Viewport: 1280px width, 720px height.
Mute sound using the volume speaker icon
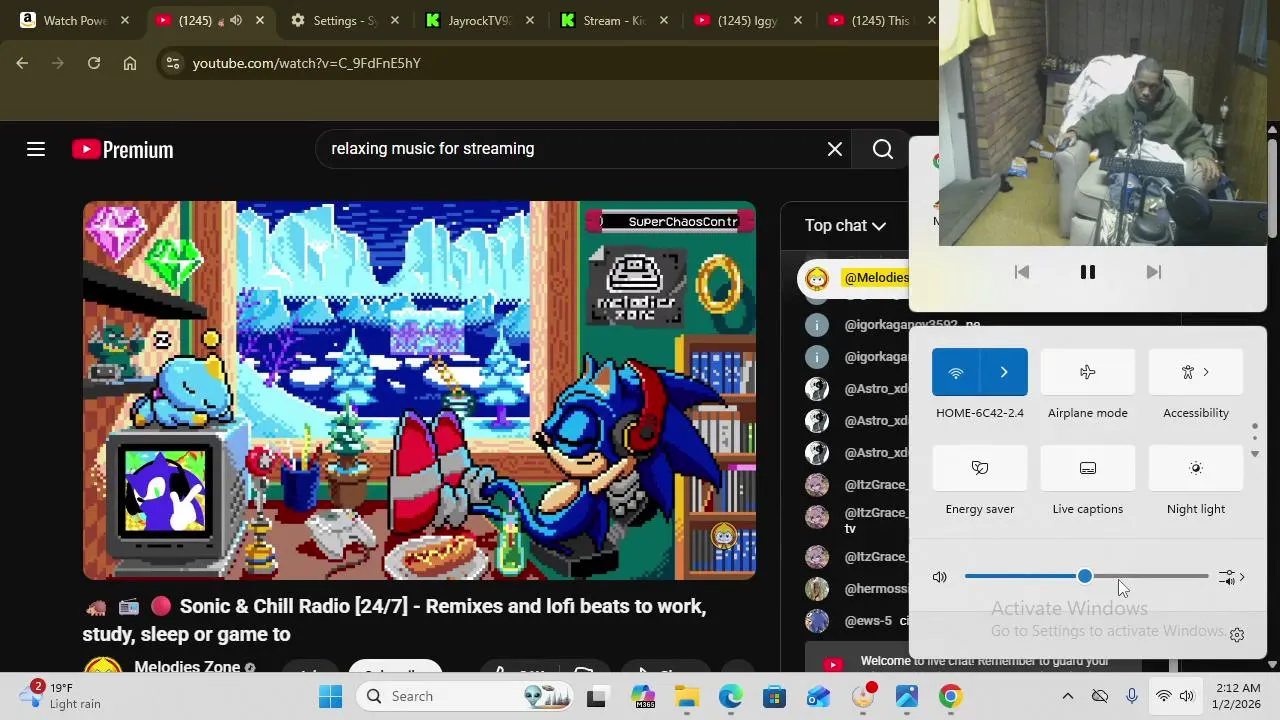[x=940, y=577]
